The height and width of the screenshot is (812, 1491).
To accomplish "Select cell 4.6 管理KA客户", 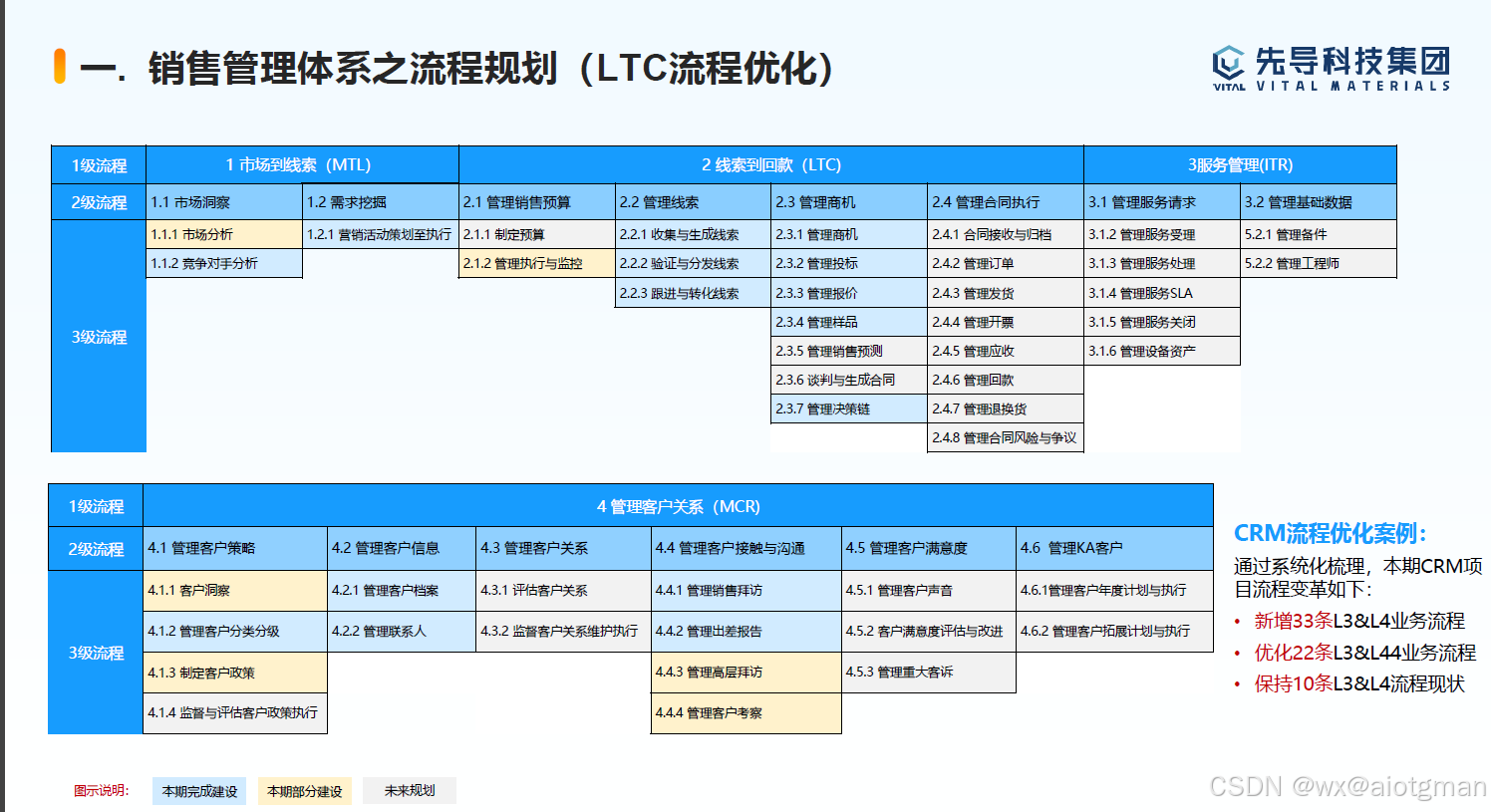I will coord(1114,548).
